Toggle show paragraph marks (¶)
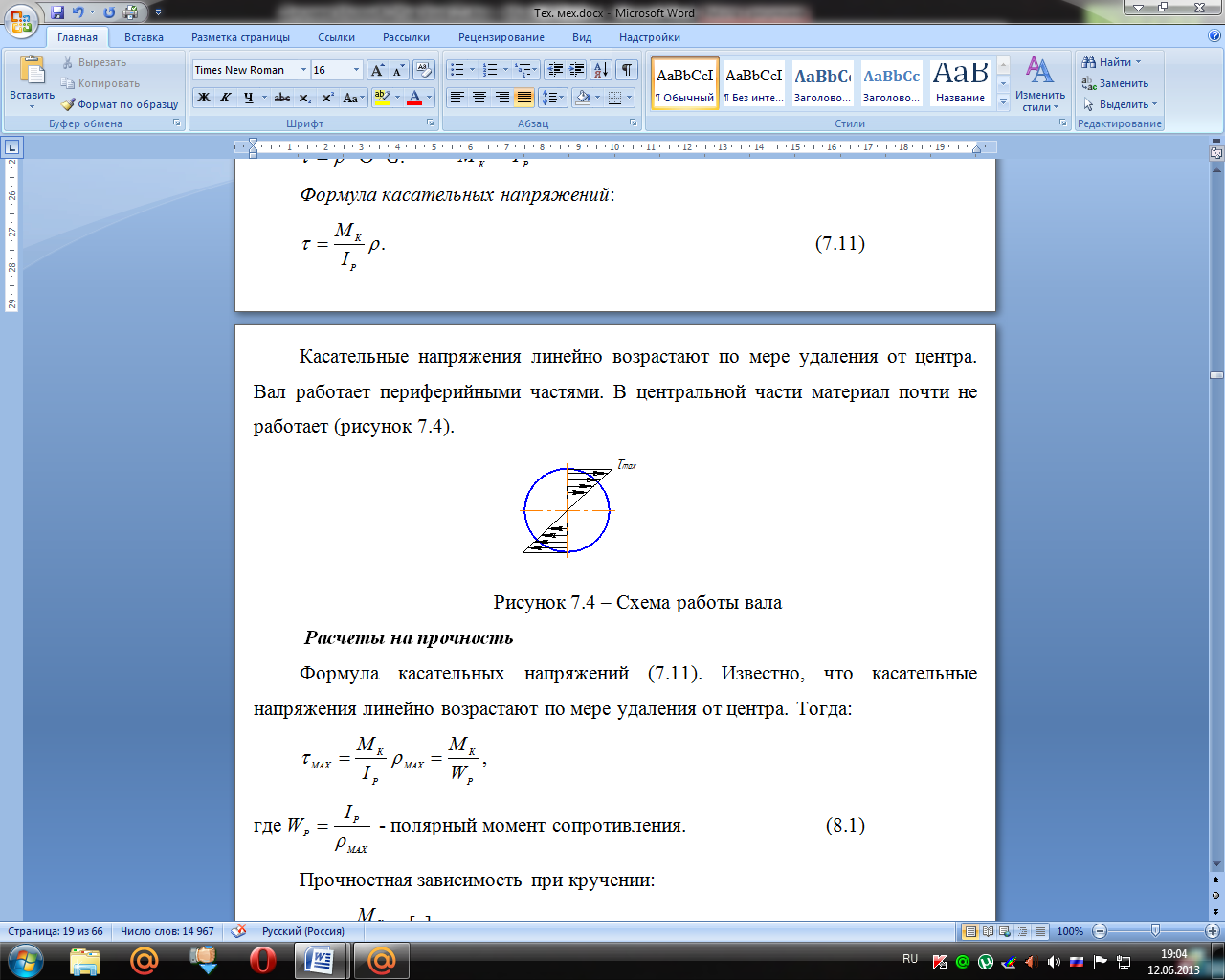 [x=626, y=70]
